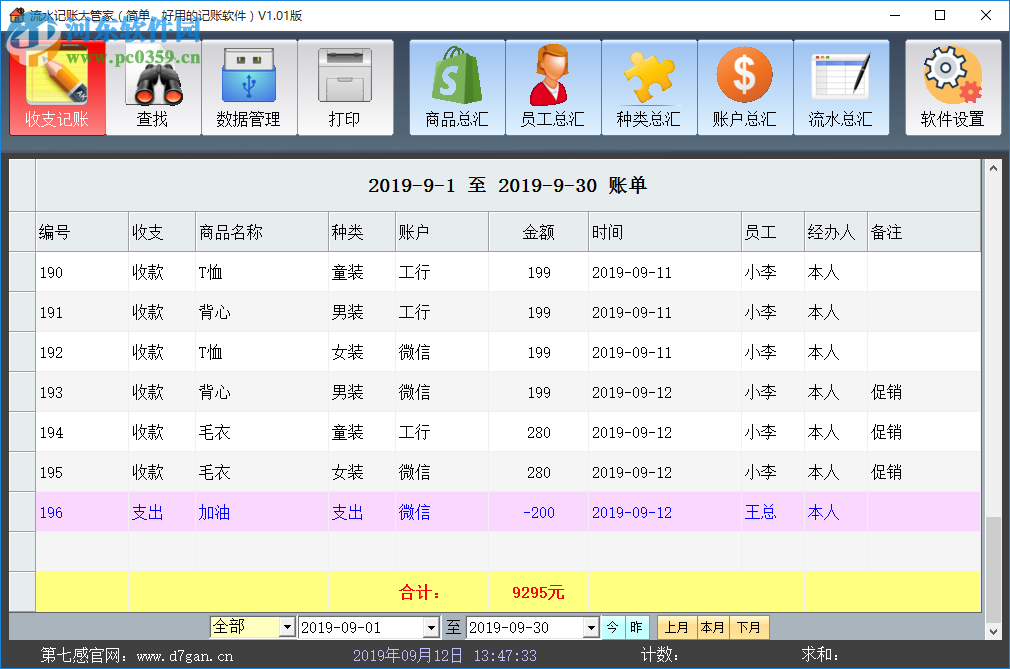Open the 流水总汇 transaction summary
Viewport: 1010px width, 669px height.
(840, 87)
